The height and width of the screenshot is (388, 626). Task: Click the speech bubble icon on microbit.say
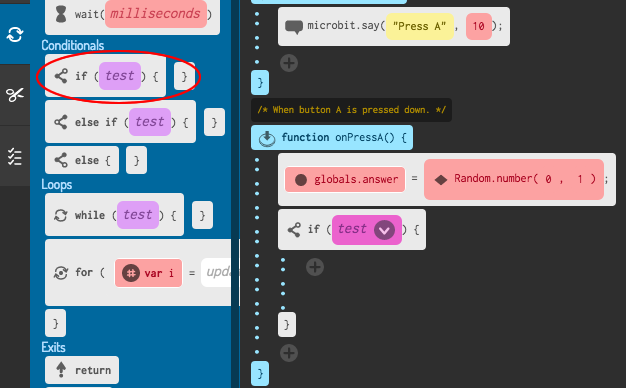click(294, 27)
